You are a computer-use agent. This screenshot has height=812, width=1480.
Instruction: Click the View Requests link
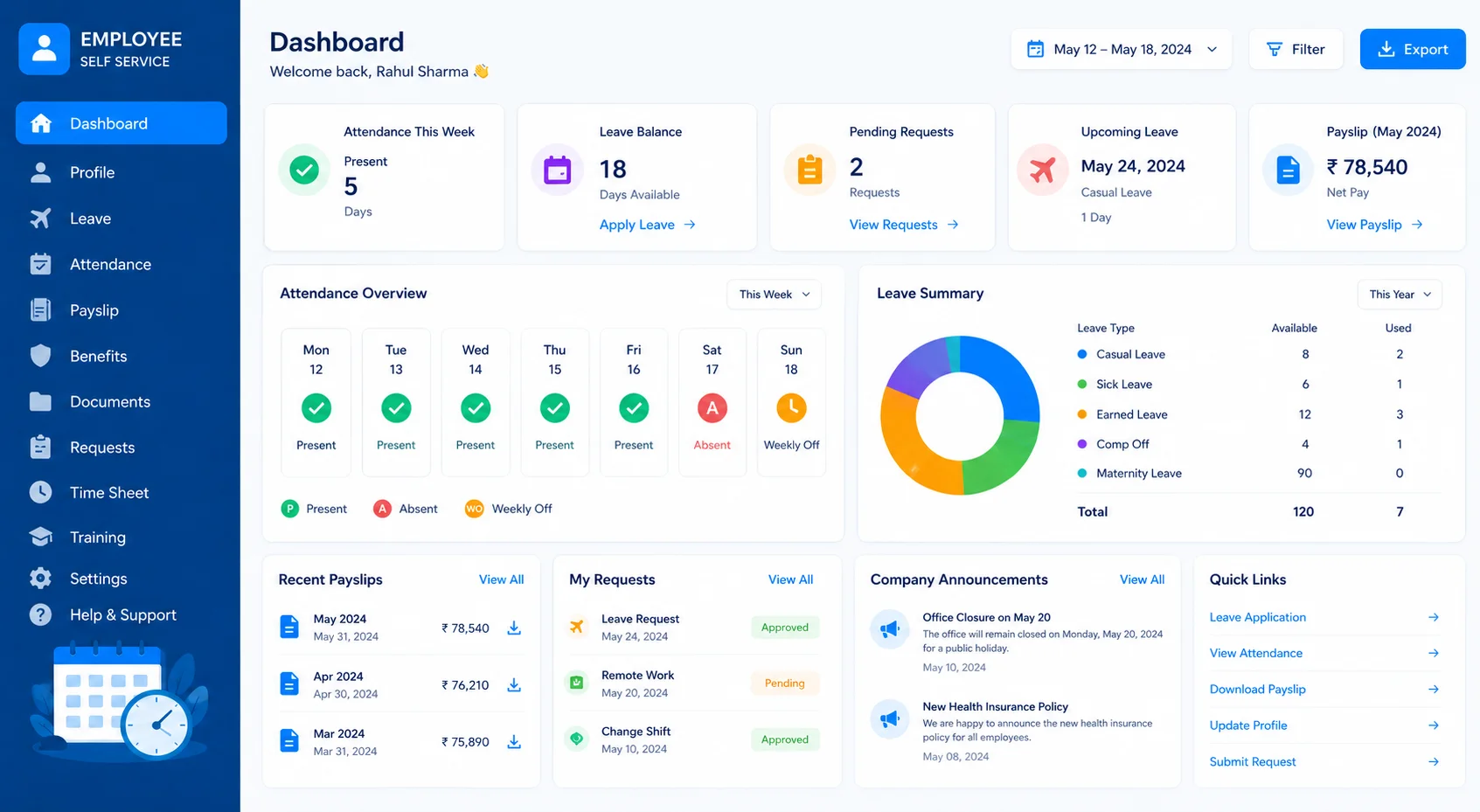(x=904, y=225)
